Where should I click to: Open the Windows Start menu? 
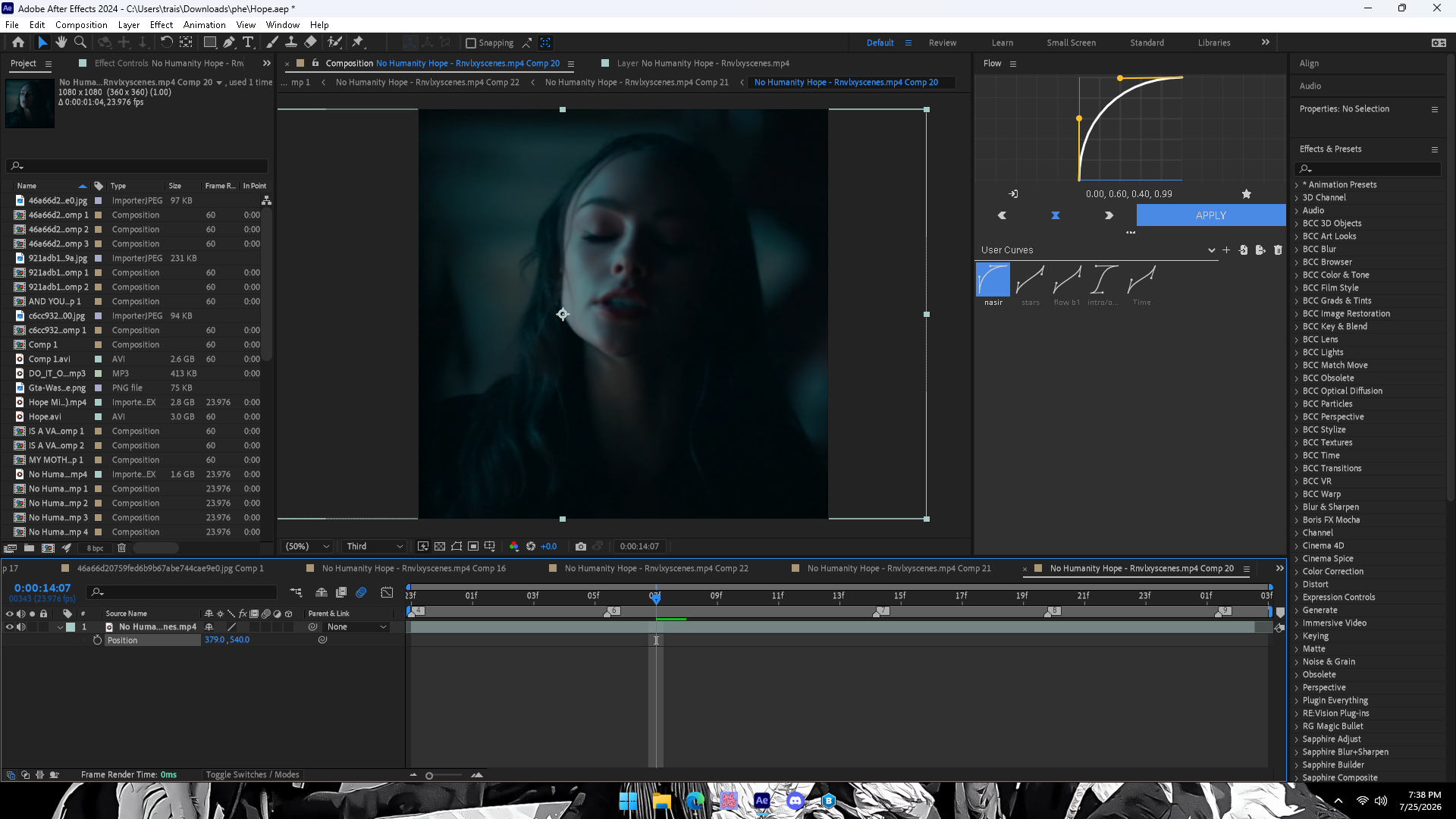pyautogui.click(x=628, y=801)
